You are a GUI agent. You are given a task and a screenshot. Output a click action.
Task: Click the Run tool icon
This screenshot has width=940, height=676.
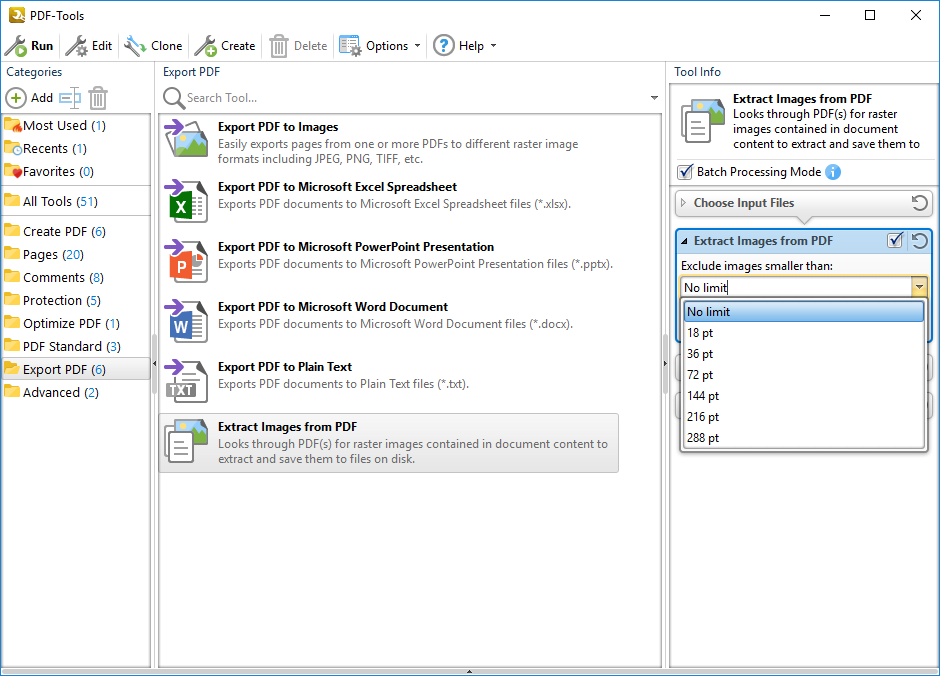coord(16,46)
